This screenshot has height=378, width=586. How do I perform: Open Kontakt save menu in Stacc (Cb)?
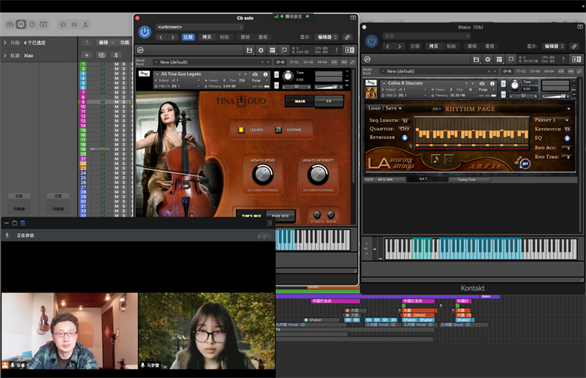pyautogui.click(x=476, y=59)
